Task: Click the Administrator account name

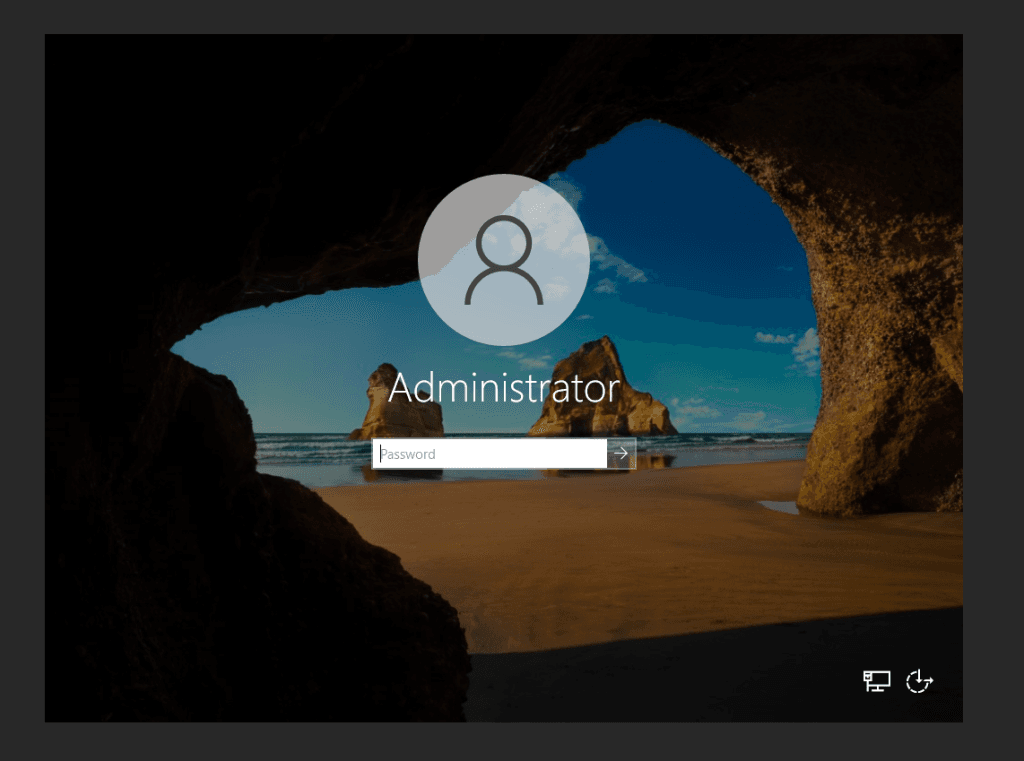Action: coord(504,389)
